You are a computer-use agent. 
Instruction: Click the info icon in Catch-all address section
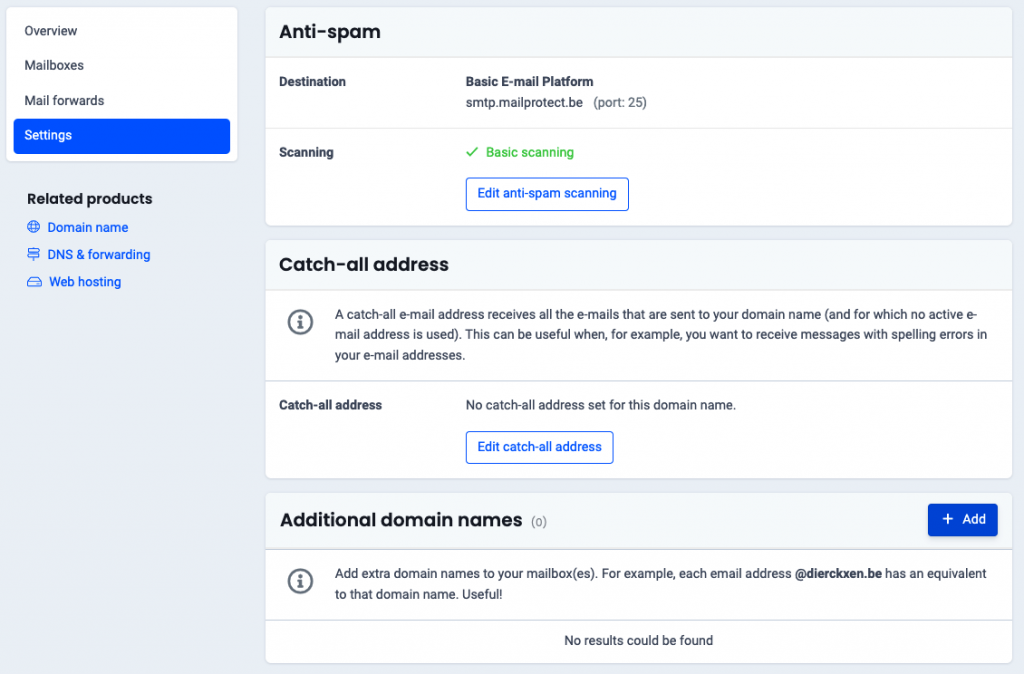(x=300, y=322)
